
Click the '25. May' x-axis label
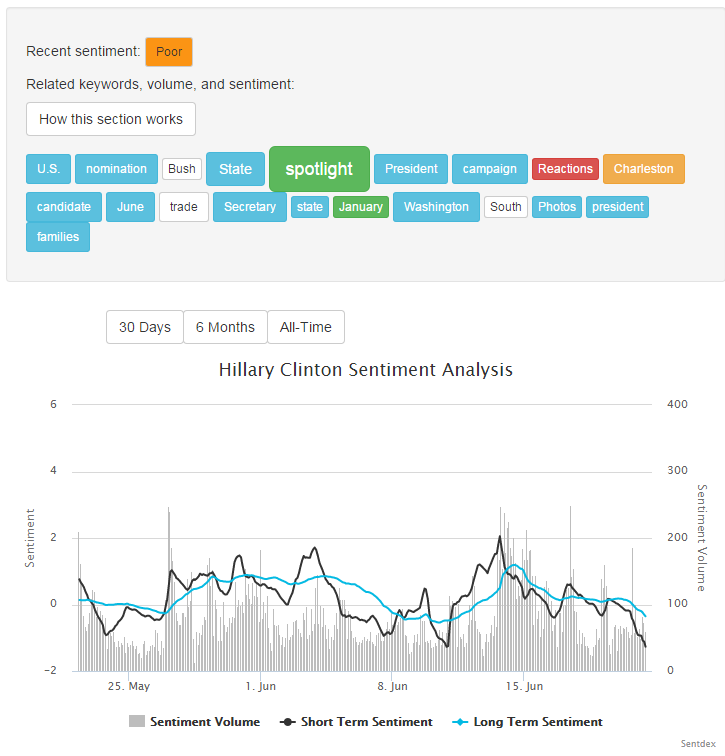(129, 686)
